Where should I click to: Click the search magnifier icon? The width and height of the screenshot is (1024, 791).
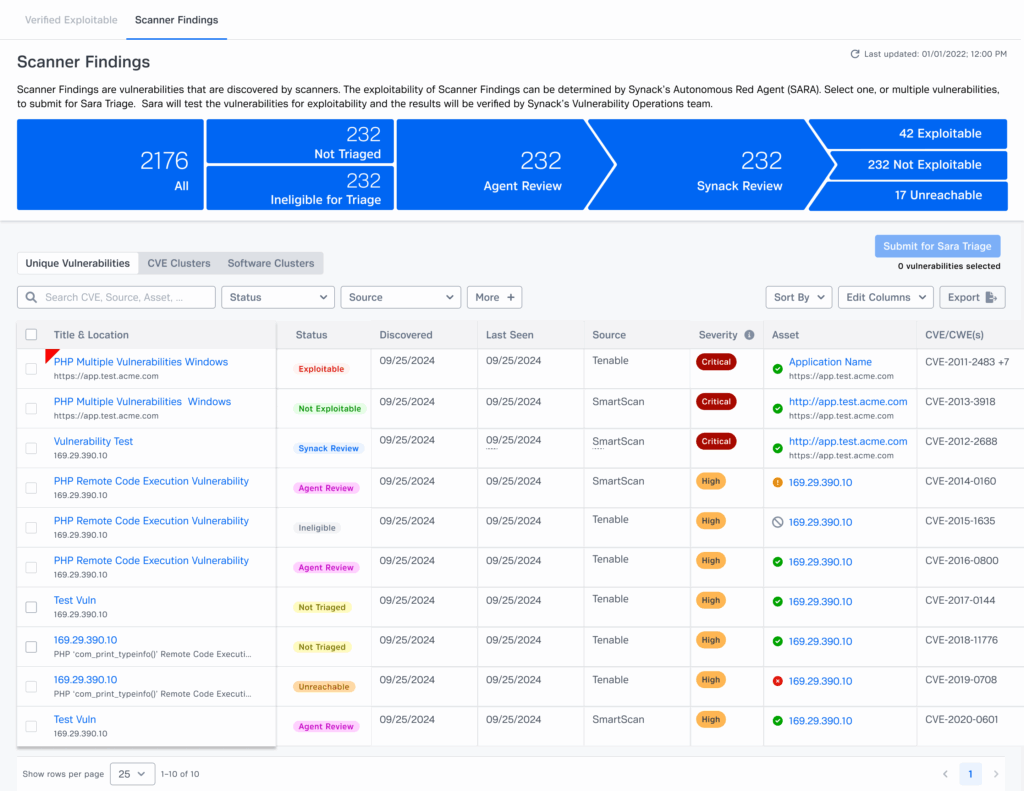32,297
